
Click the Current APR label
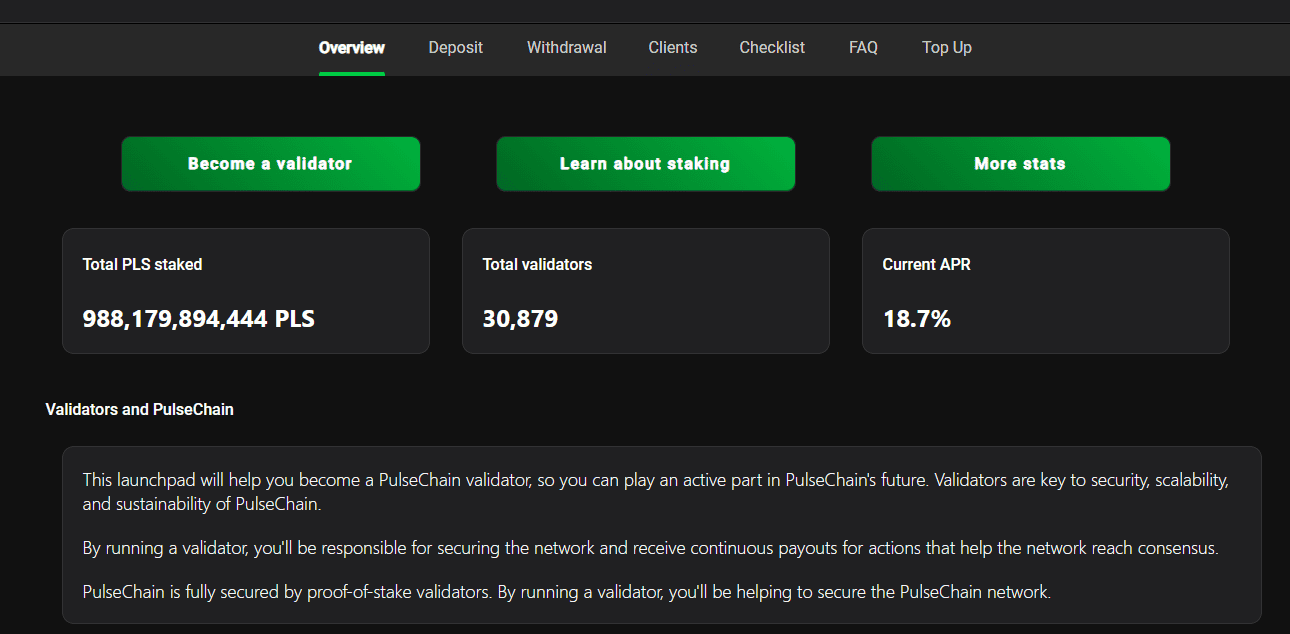[926, 265]
